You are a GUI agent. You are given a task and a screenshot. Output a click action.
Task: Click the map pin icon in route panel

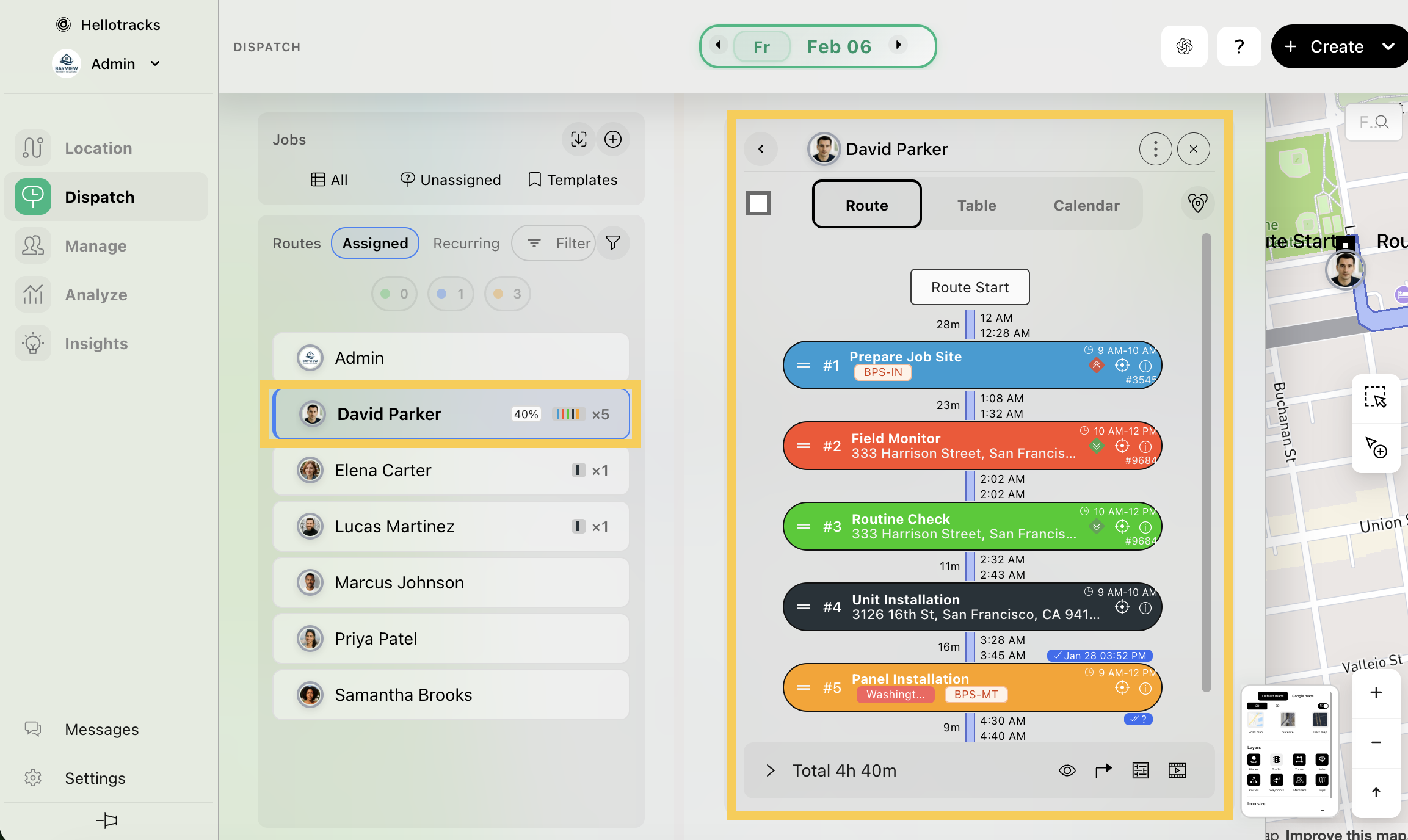tap(1197, 203)
